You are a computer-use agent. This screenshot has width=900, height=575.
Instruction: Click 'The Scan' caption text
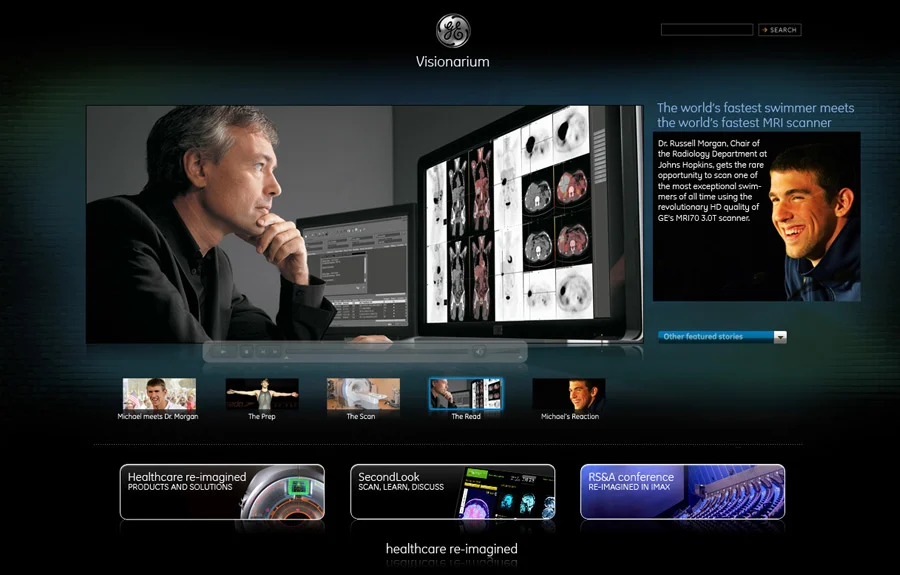361,417
